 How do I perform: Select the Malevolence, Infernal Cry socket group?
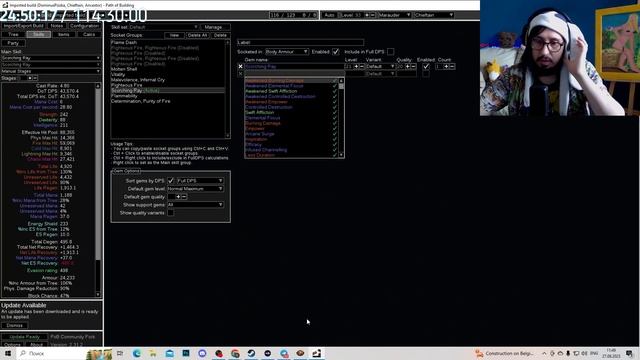pyautogui.click(x=167, y=80)
